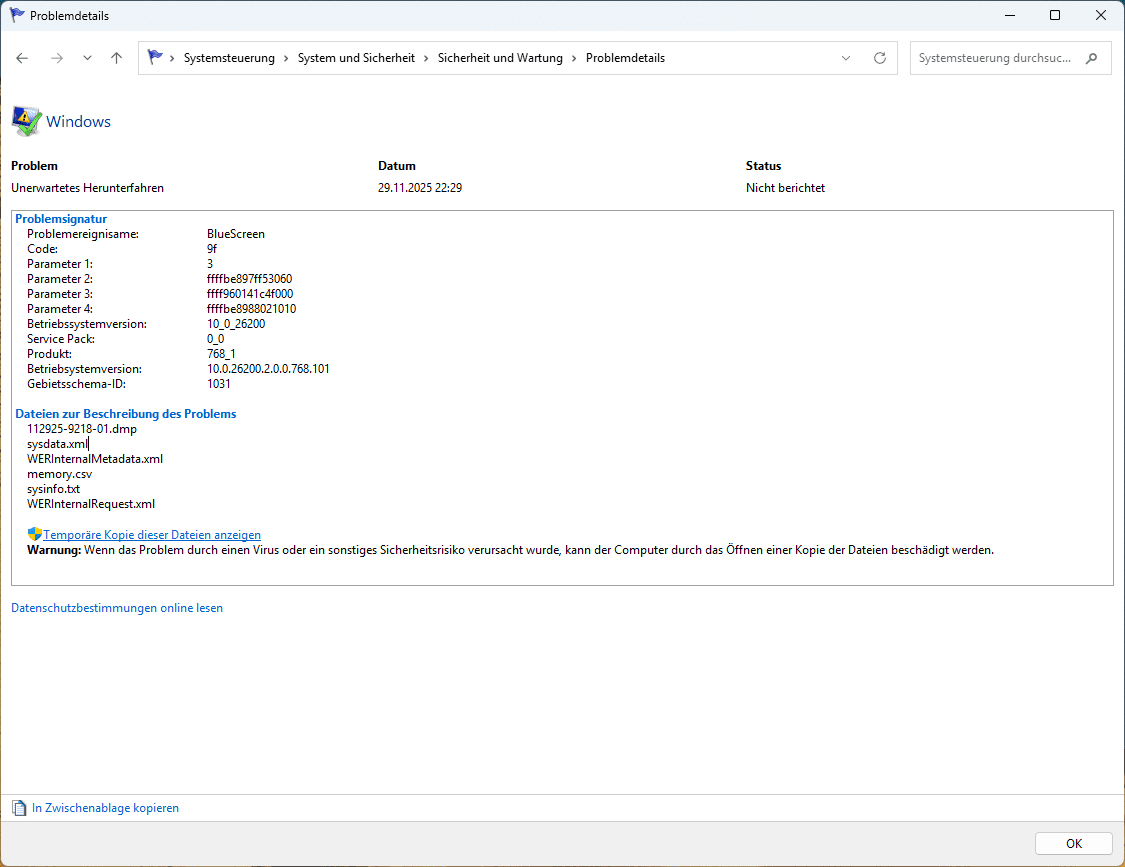Viewport: 1125px width, 867px height.
Task: Open address bar history dropdown
Action: point(846,58)
